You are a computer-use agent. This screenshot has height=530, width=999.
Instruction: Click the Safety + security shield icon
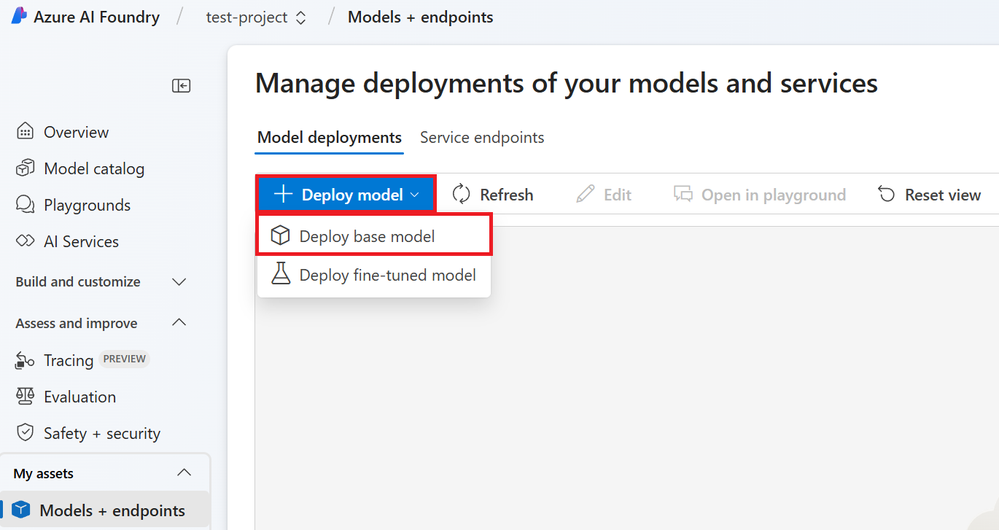[x=25, y=433]
